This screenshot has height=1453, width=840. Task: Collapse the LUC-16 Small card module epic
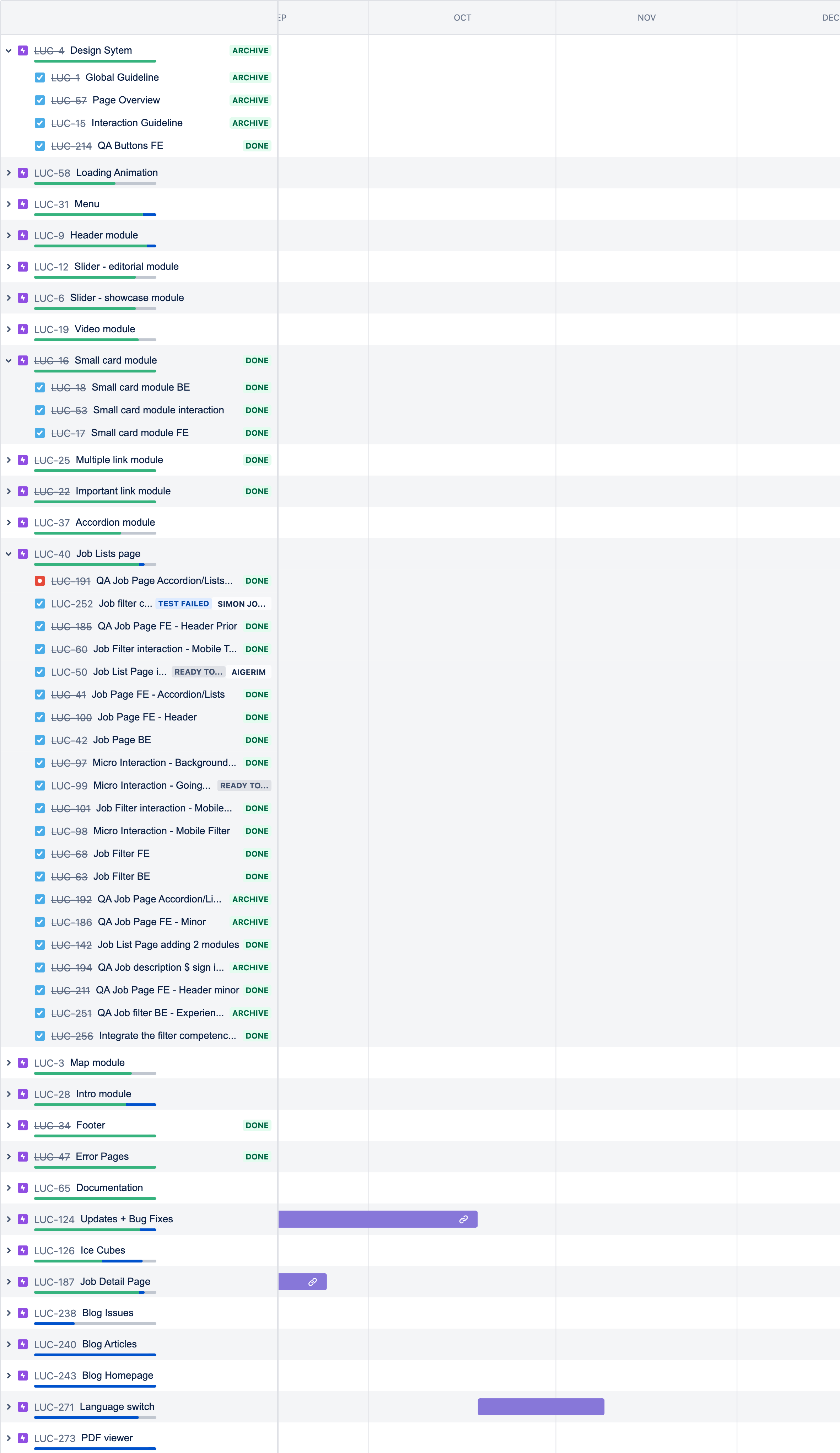click(9, 360)
